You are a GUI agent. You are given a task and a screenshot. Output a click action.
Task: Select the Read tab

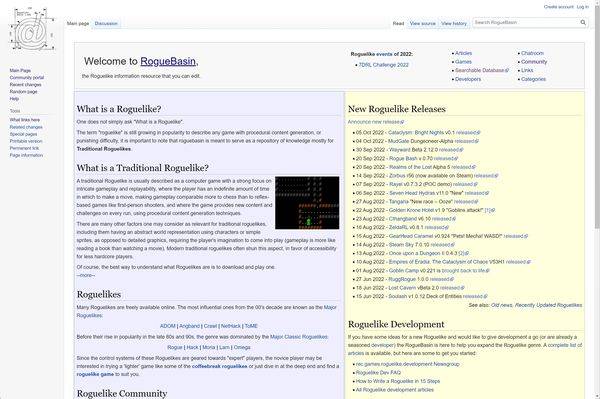click(398, 24)
